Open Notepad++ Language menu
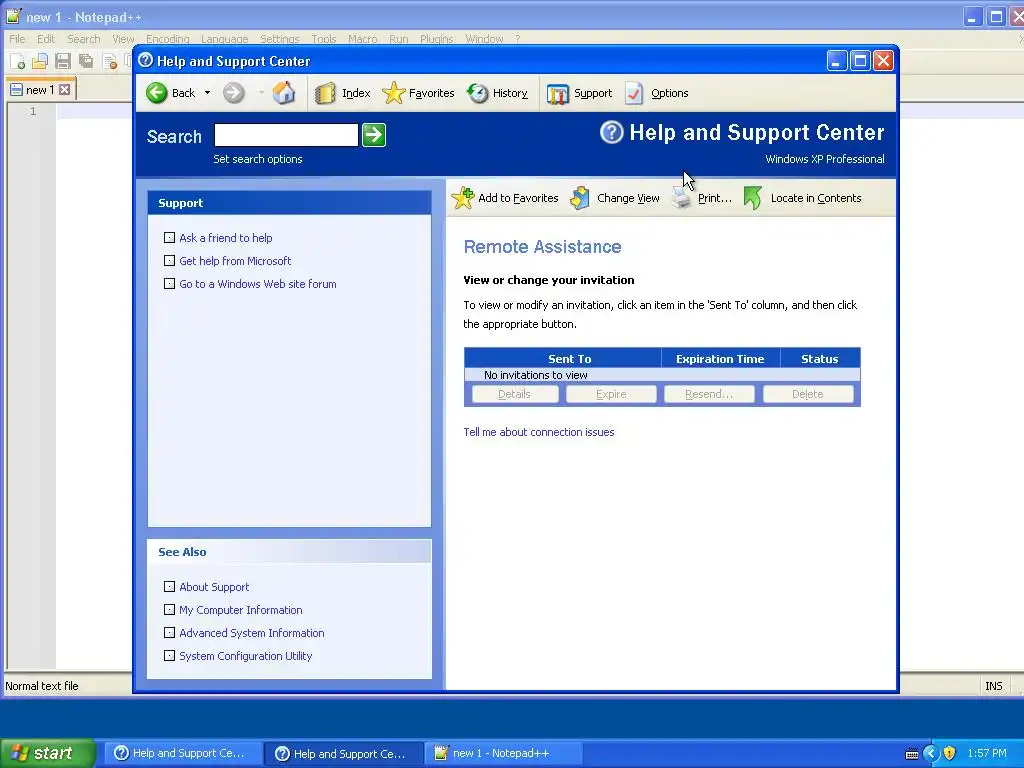This screenshot has width=1024, height=768. coord(224,39)
